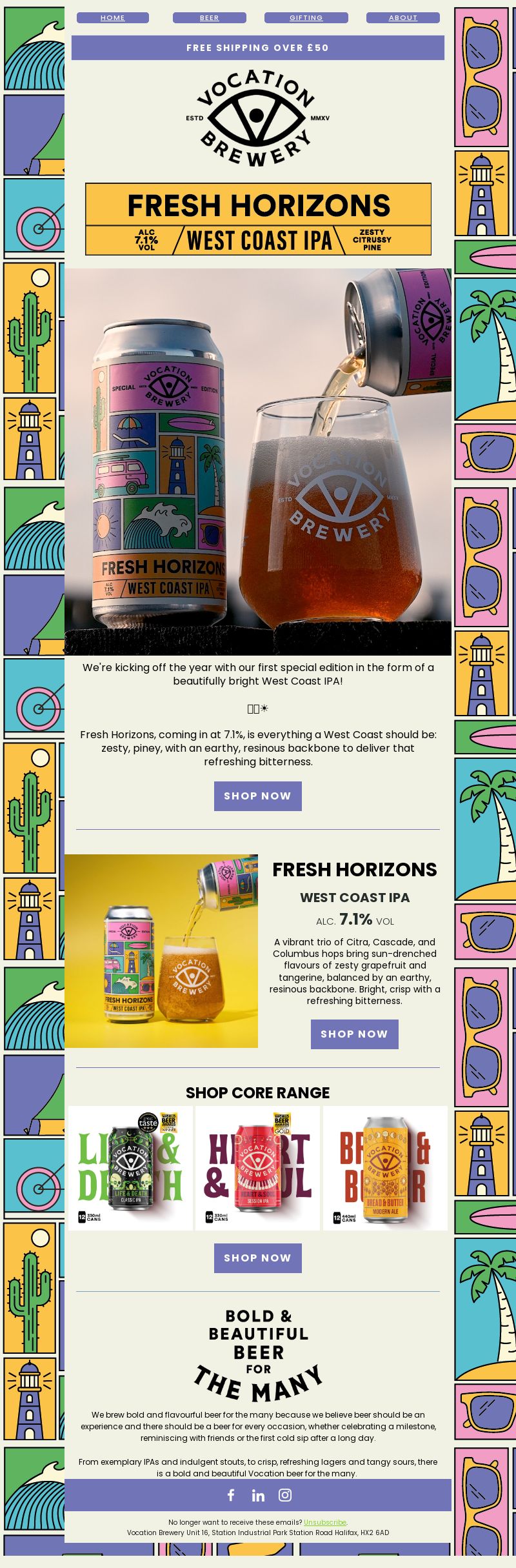Open the Instagram icon in footer
This screenshot has height=1568, width=516.
coord(285,1495)
